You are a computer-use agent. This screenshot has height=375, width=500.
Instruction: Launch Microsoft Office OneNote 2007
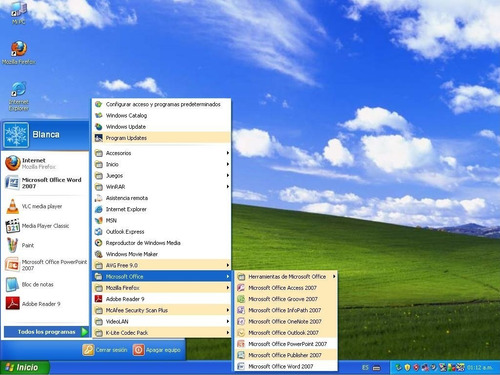pyautogui.click(x=286, y=321)
